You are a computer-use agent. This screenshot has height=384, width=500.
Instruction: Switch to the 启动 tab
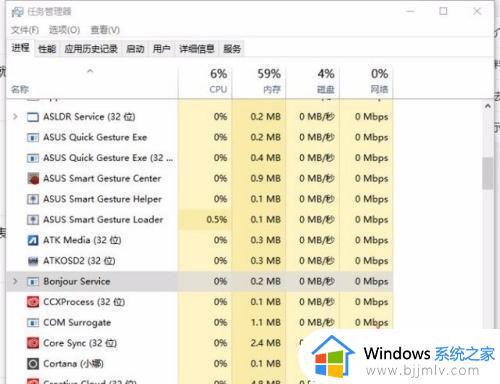click(x=135, y=49)
